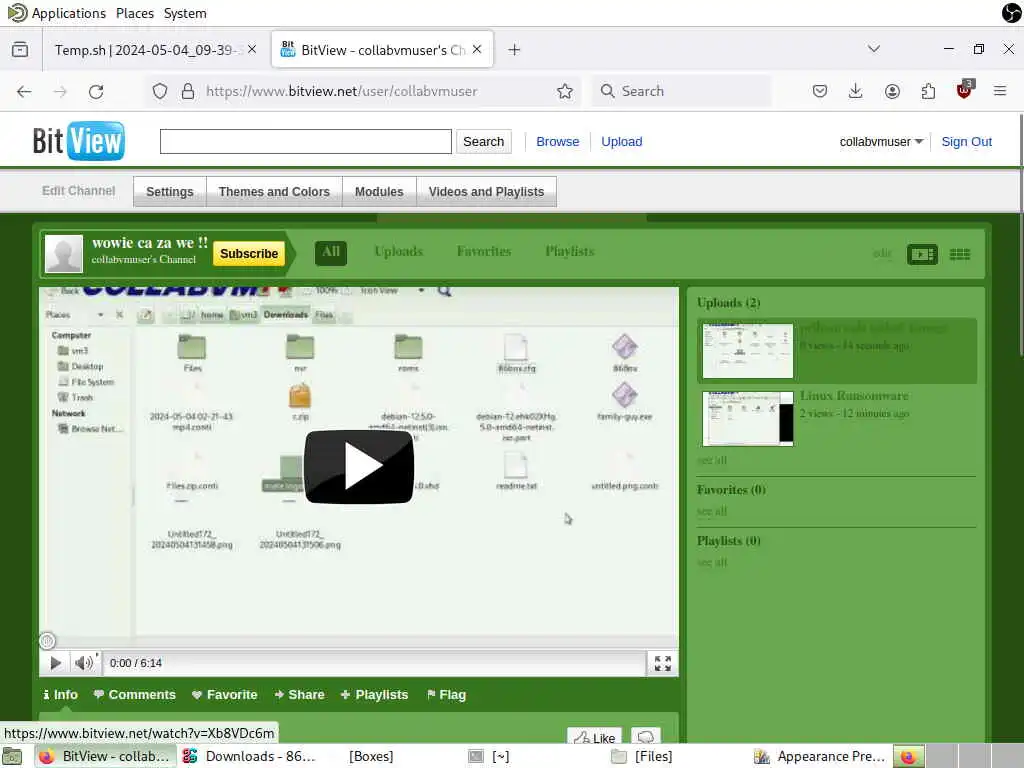Click the small play button in player bar
Screen dimensions: 1024x768
coord(56,663)
